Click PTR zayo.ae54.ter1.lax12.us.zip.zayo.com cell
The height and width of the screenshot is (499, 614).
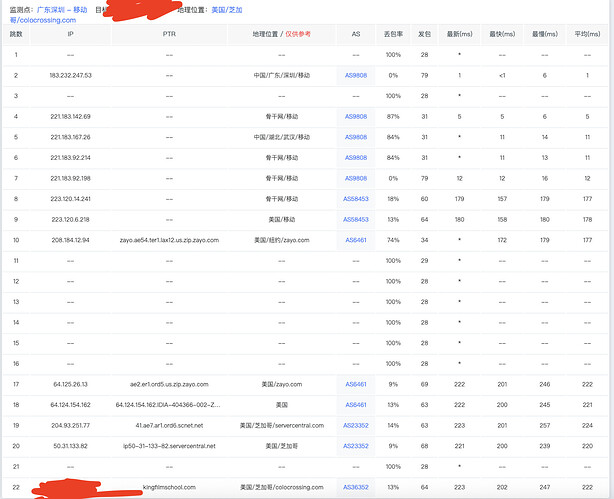point(169,240)
